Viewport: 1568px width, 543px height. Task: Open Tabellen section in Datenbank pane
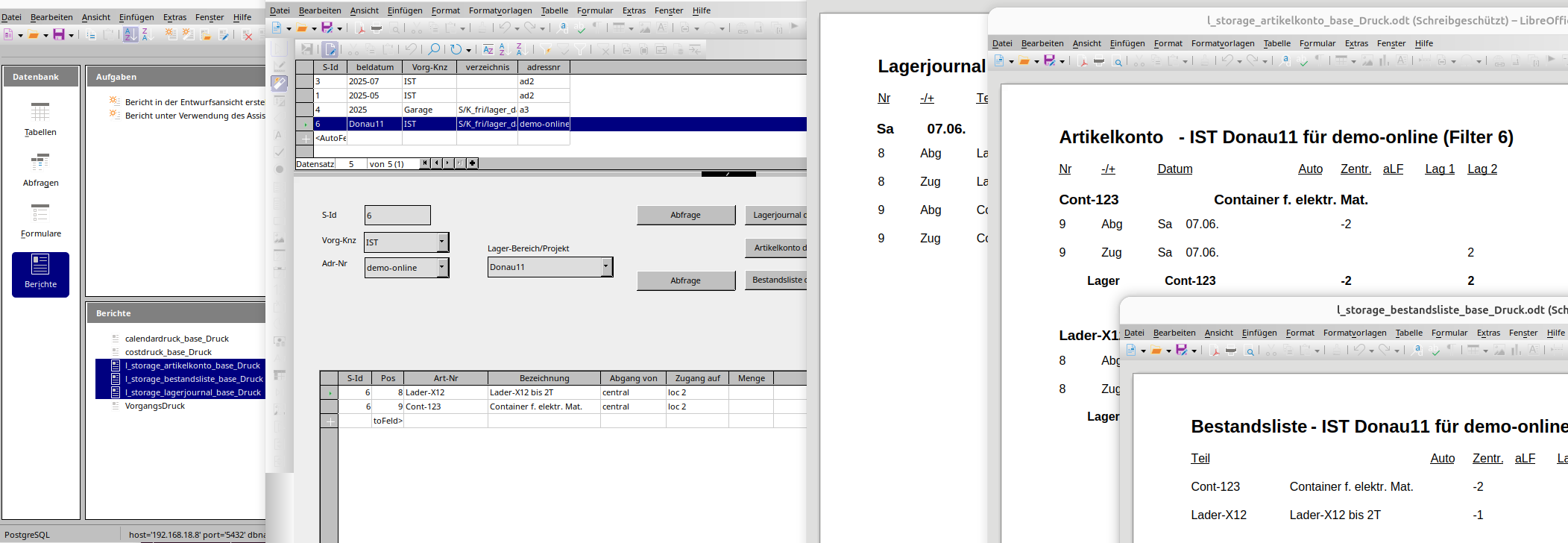click(x=40, y=119)
